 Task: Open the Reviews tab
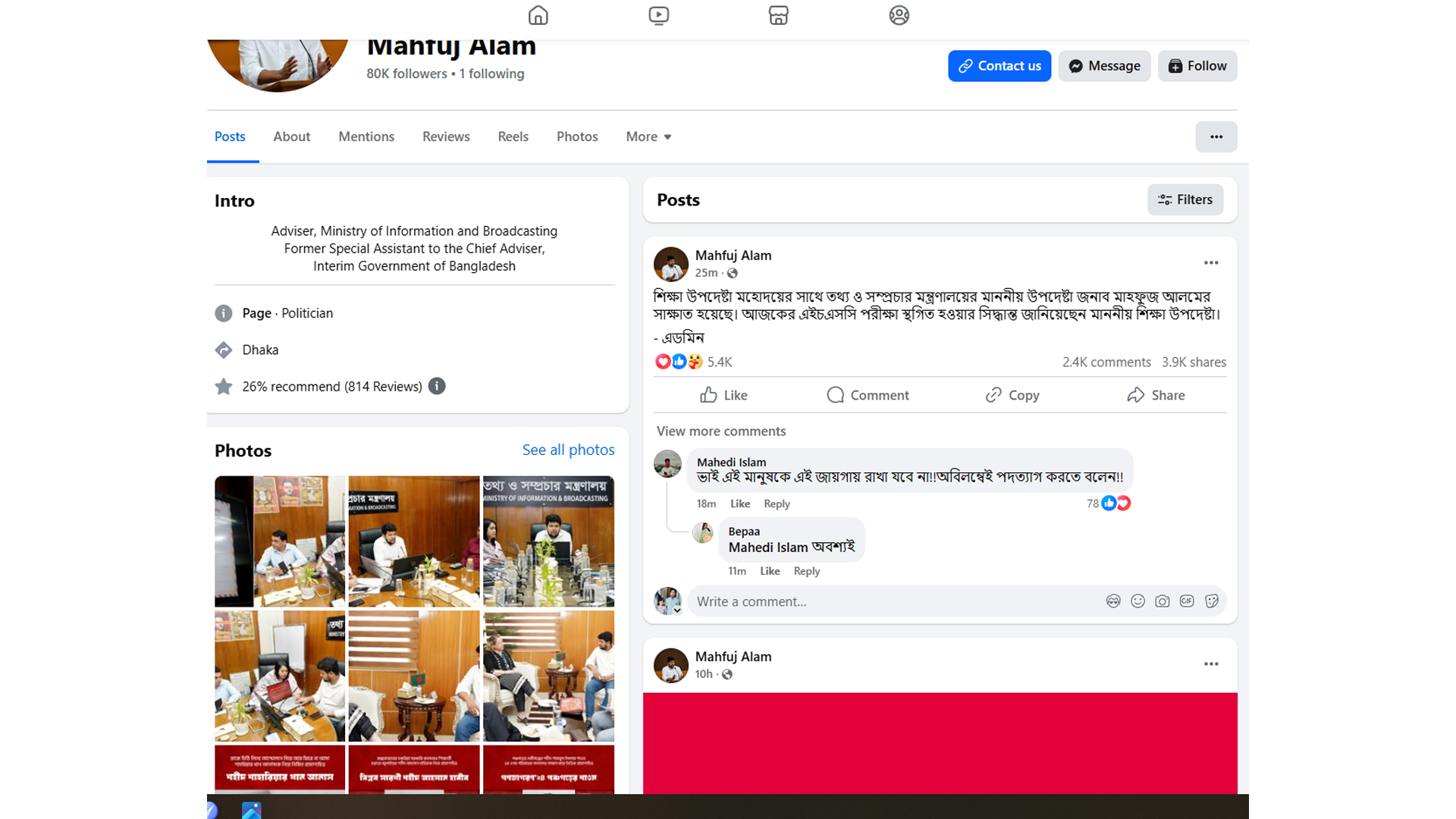[446, 136]
